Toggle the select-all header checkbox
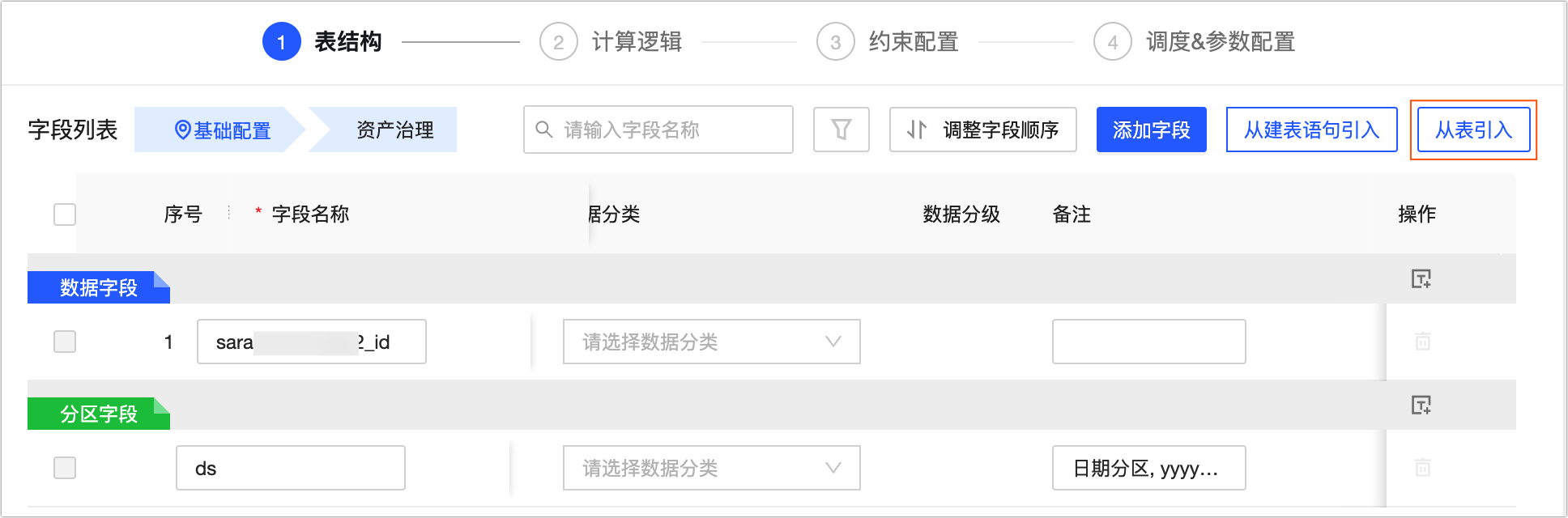Screen dimensions: 1568x518 65,214
